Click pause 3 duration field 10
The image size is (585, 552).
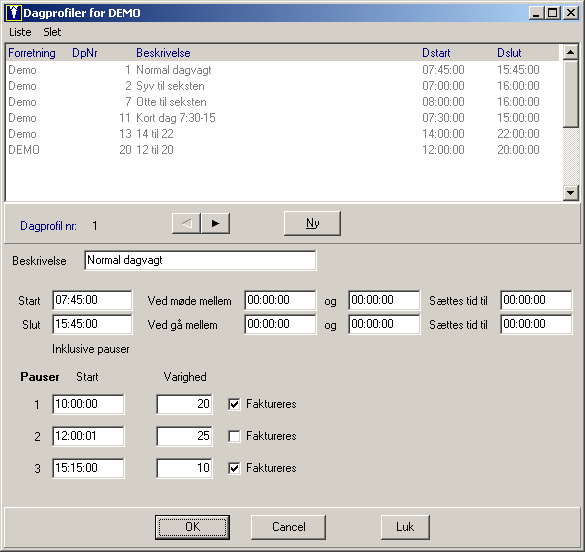[184, 468]
